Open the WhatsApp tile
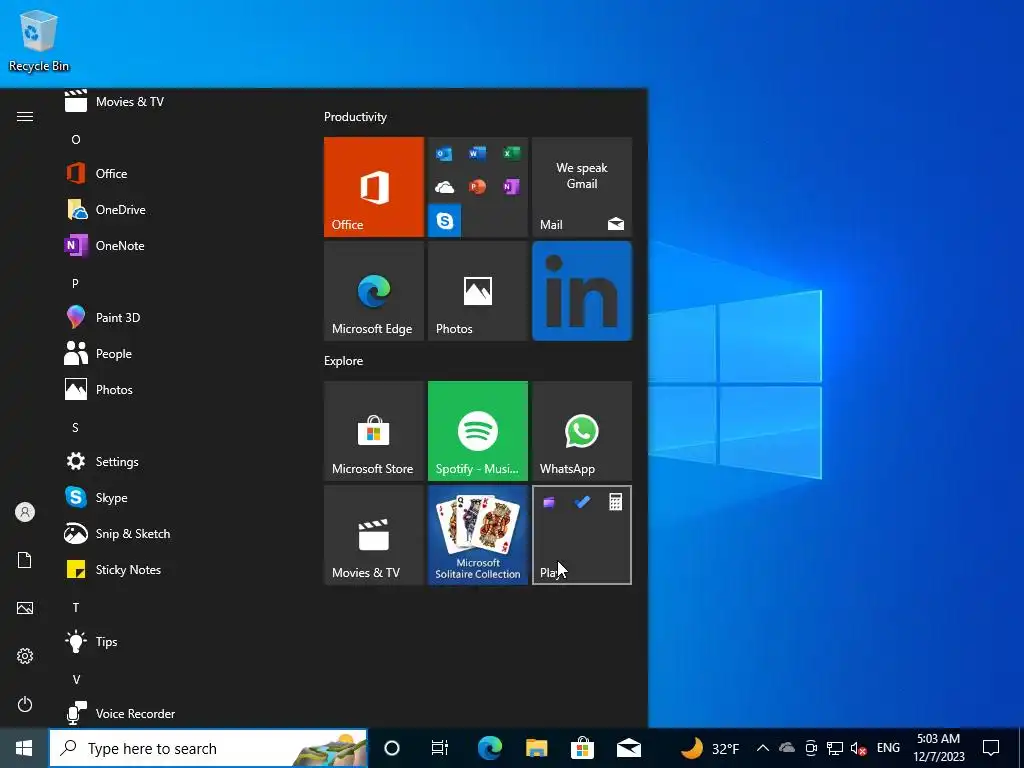 click(582, 431)
